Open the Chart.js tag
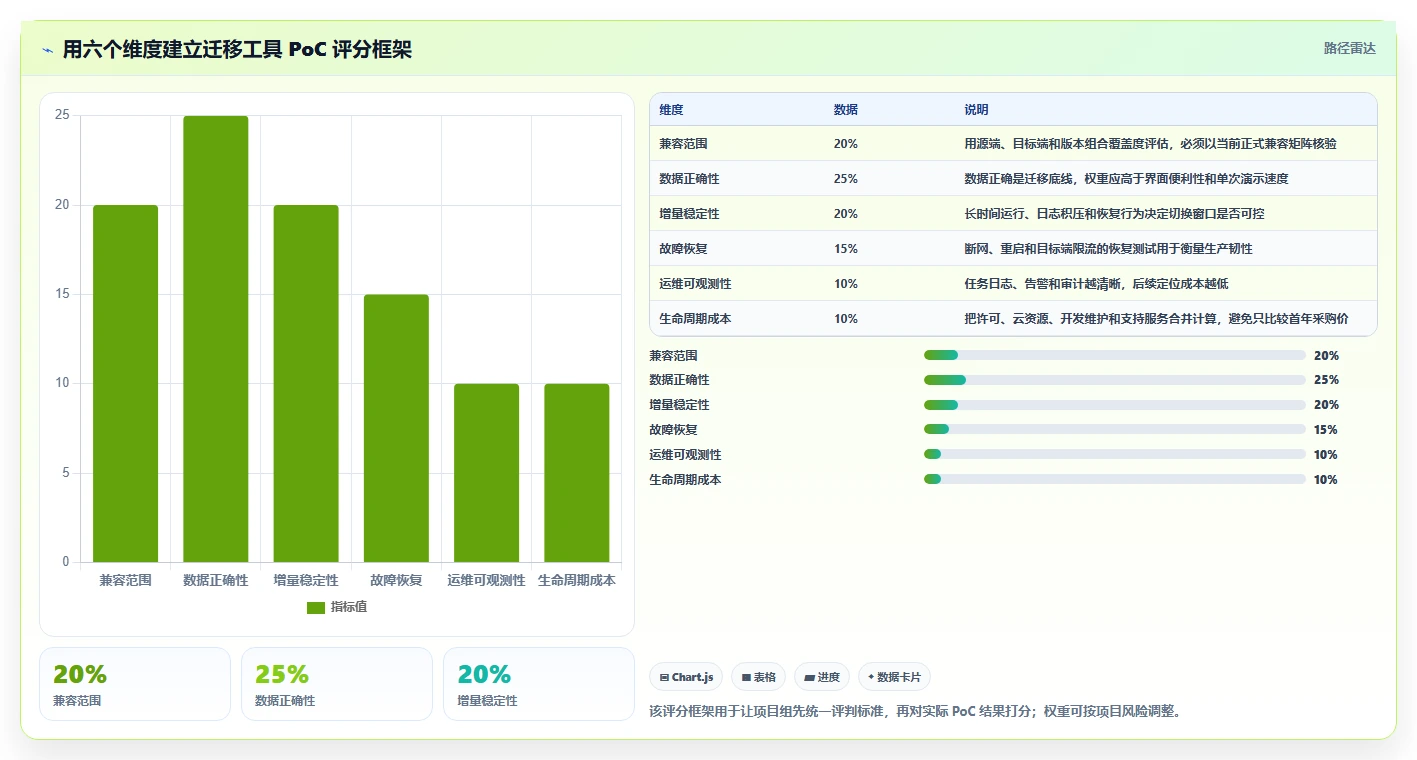Image resolution: width=1417 pixels, height=760 pixels. [x=686, y=677]
